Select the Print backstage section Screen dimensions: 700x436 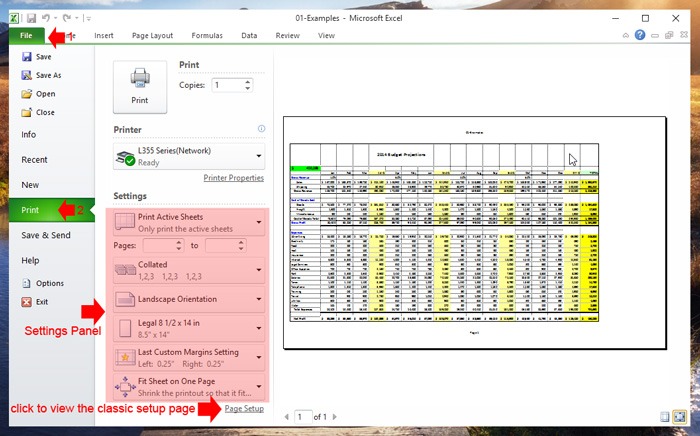(x=52, y=210)
